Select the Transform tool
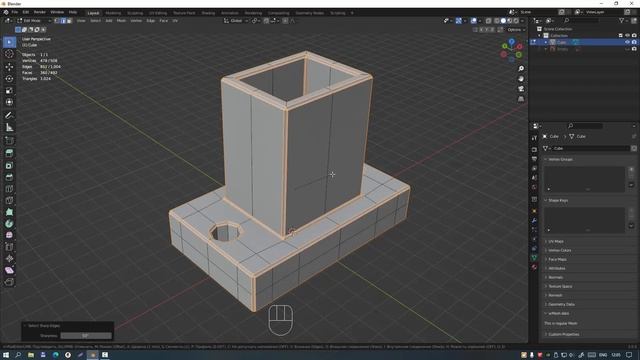The width and height of the screenshot is (640, 360). tap(9, 102)
